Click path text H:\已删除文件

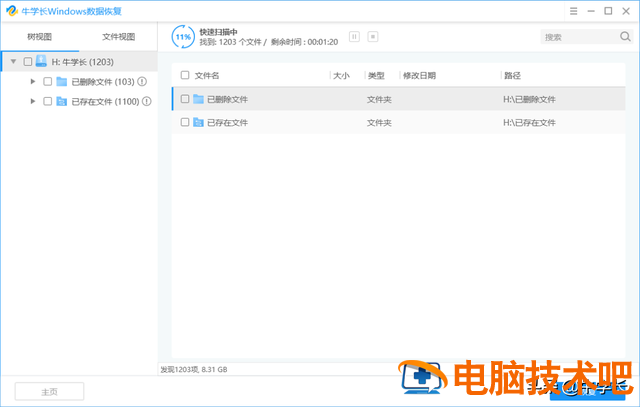[529, 99]
